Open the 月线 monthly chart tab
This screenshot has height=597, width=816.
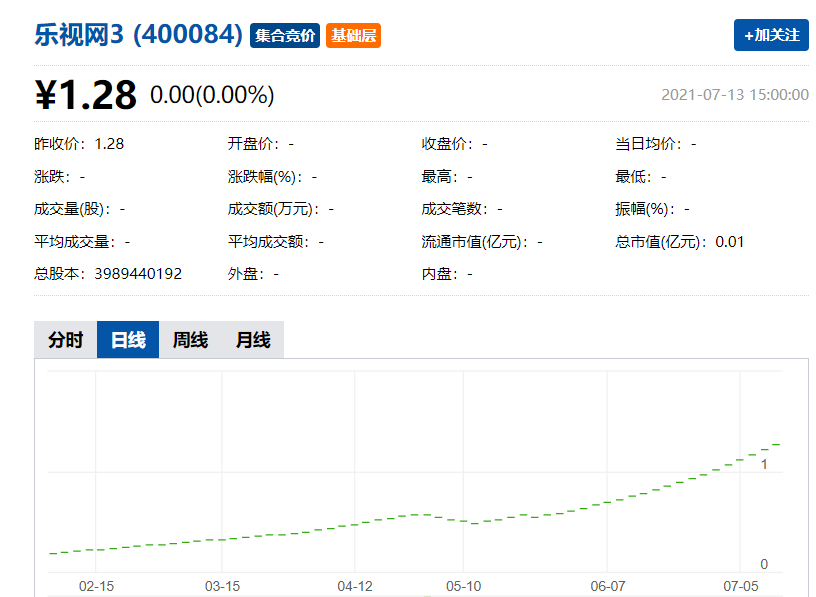click(253, 340)
